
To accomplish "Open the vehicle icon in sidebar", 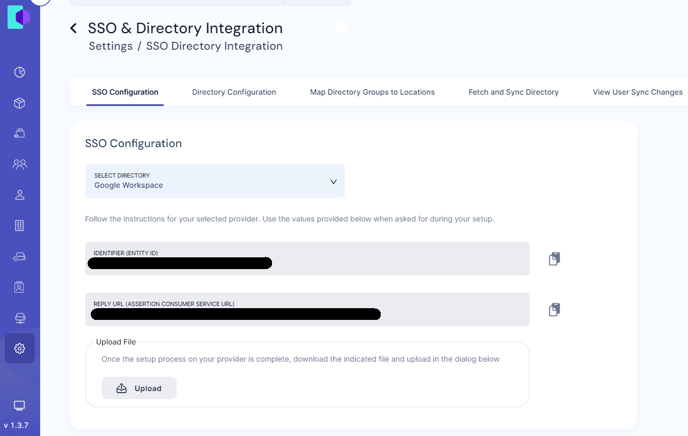I will (x=20, y=257).
